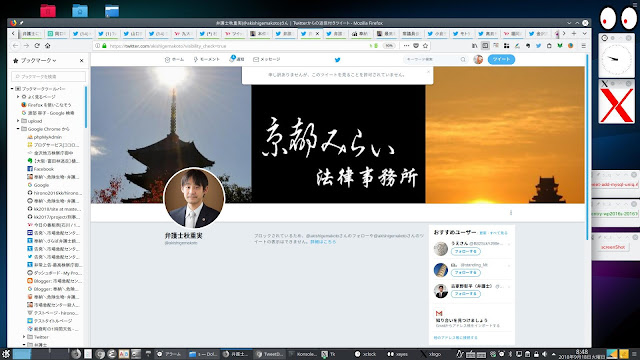Follow the first suggested user うえさん
The height and width of the screenshot is (360, 640).
(x=466, y=251)
